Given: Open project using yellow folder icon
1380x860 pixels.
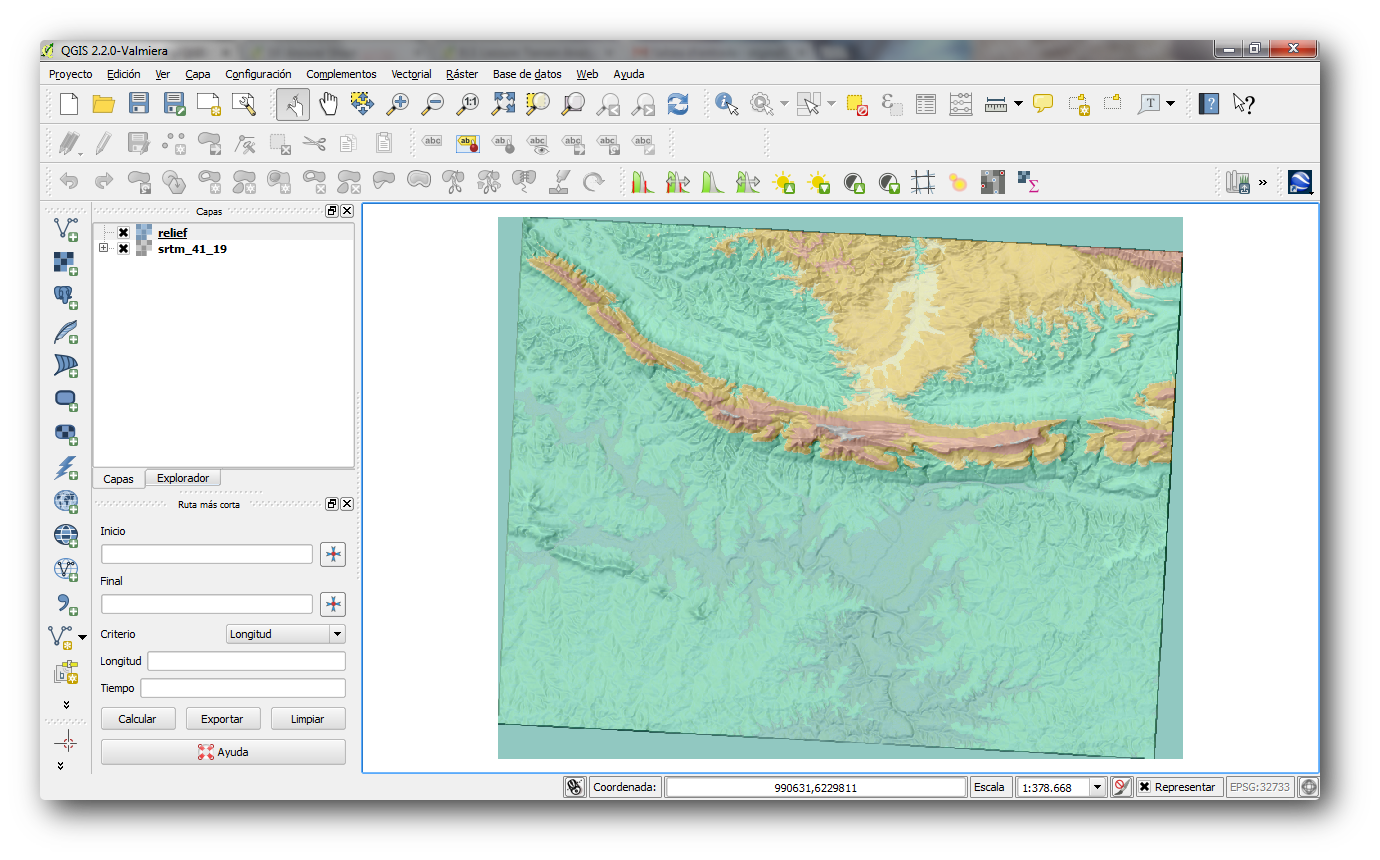Looking at the screenshot, I should [x=103, y=103].
